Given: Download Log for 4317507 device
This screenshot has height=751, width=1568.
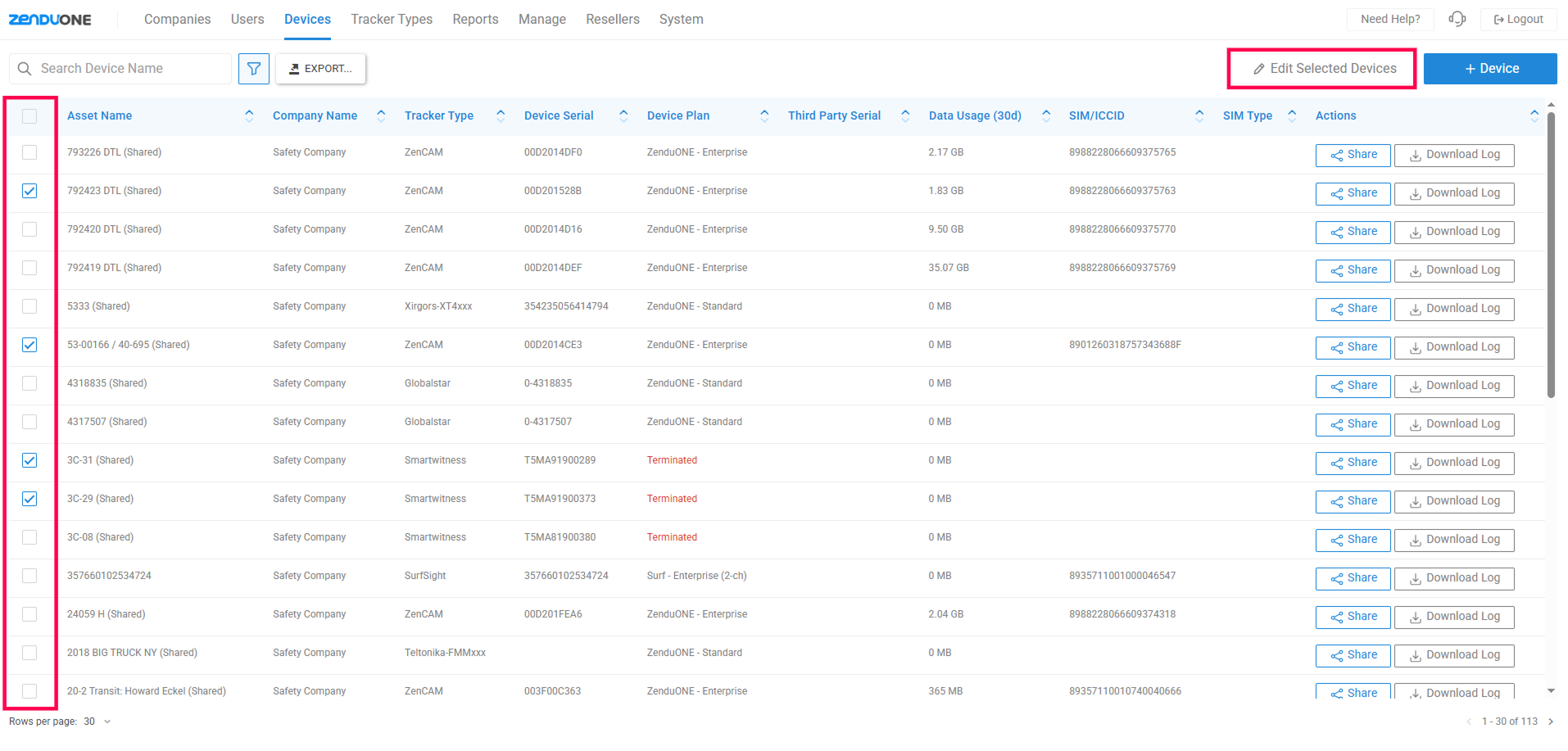Looking at the screenshot, I should [x=1454, y=424].
